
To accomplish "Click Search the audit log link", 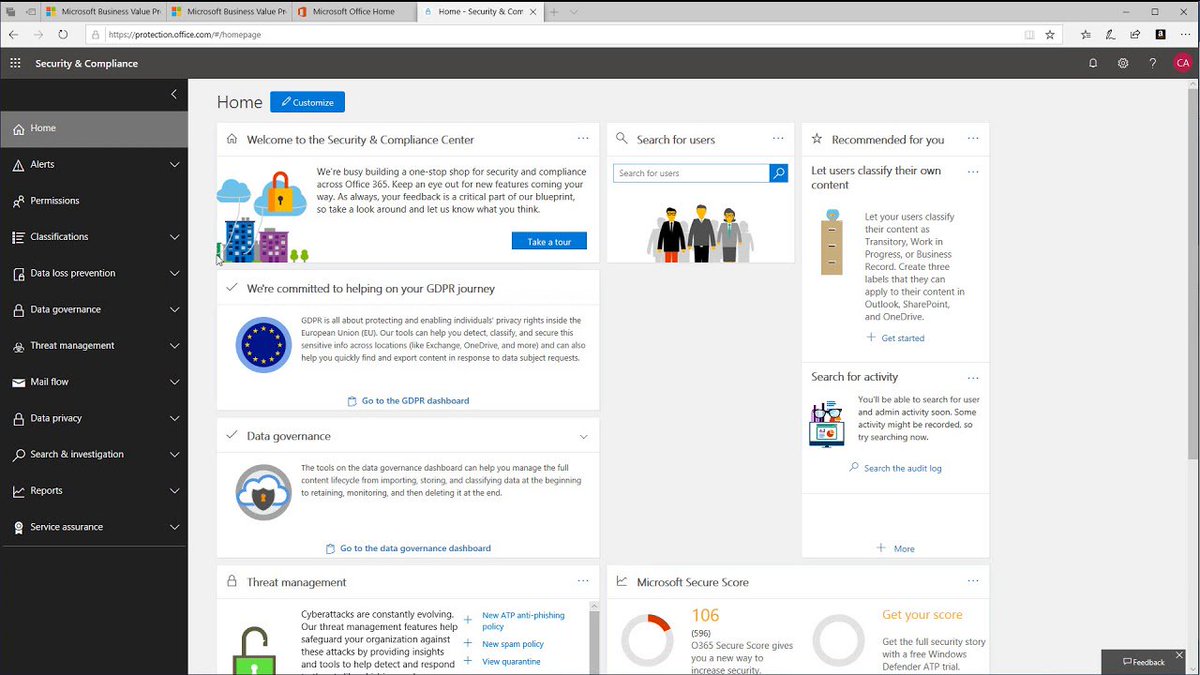I will (895, 468).
